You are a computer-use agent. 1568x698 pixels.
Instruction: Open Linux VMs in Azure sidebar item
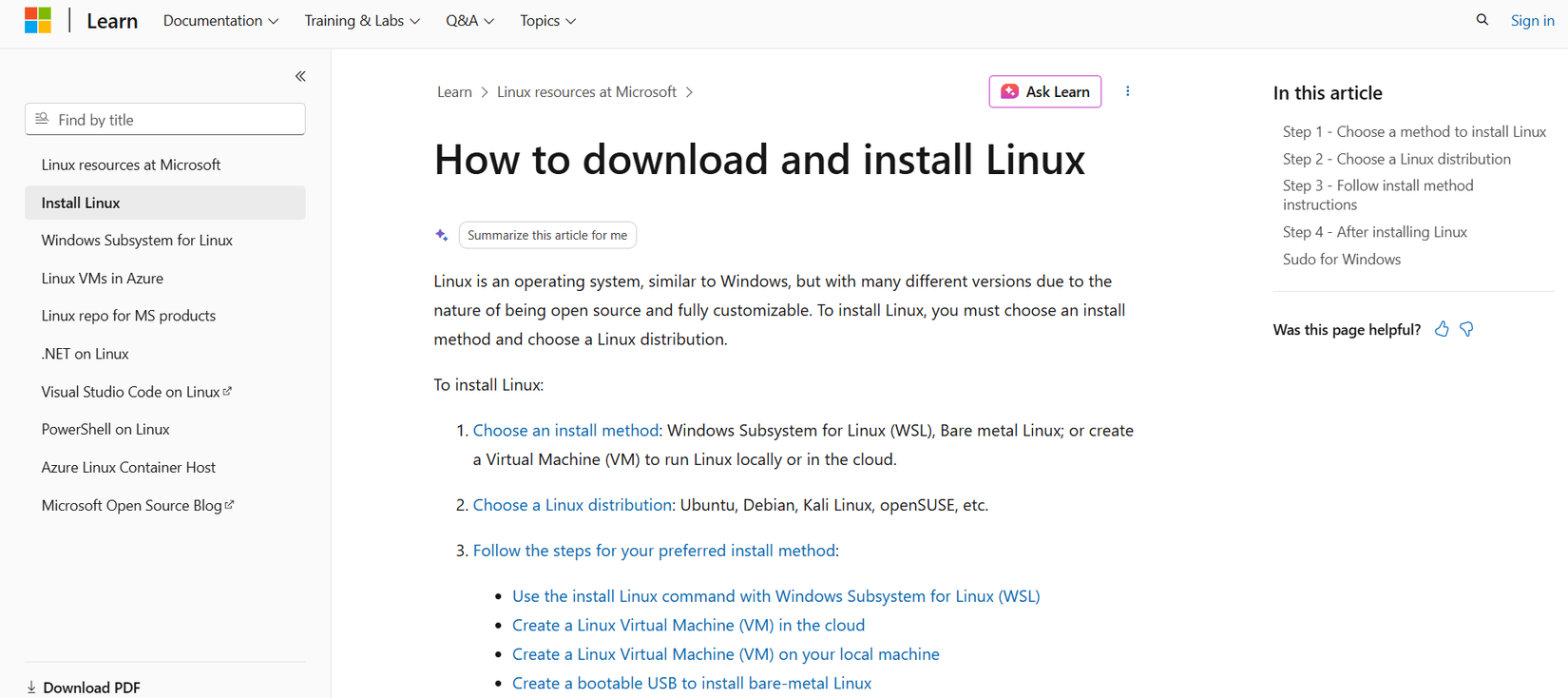pyautogui.click(x=103, y=279)
